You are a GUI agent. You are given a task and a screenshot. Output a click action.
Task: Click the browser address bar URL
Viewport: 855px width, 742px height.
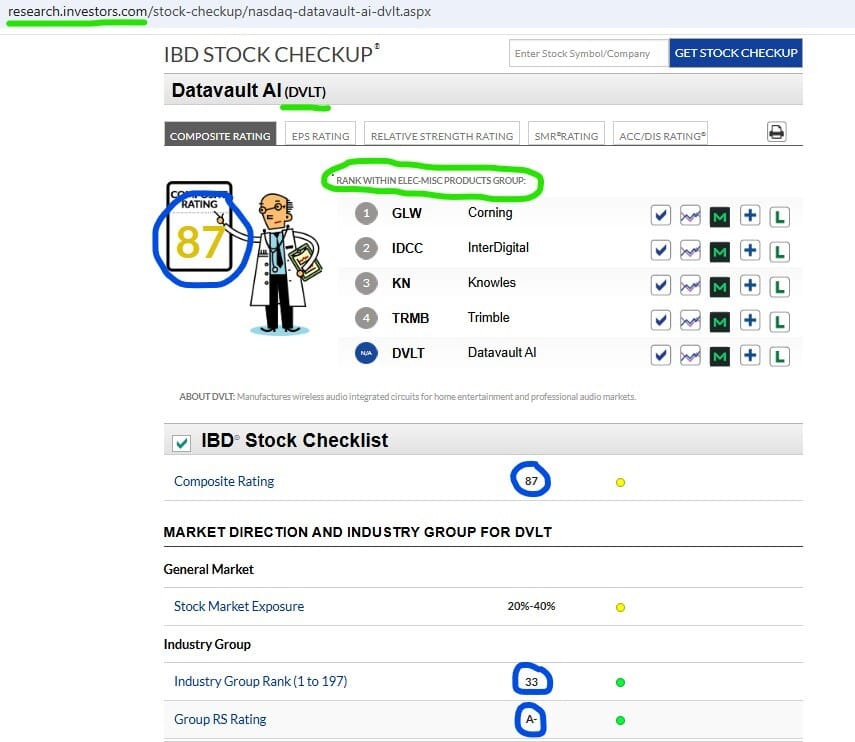click(219, 11)
